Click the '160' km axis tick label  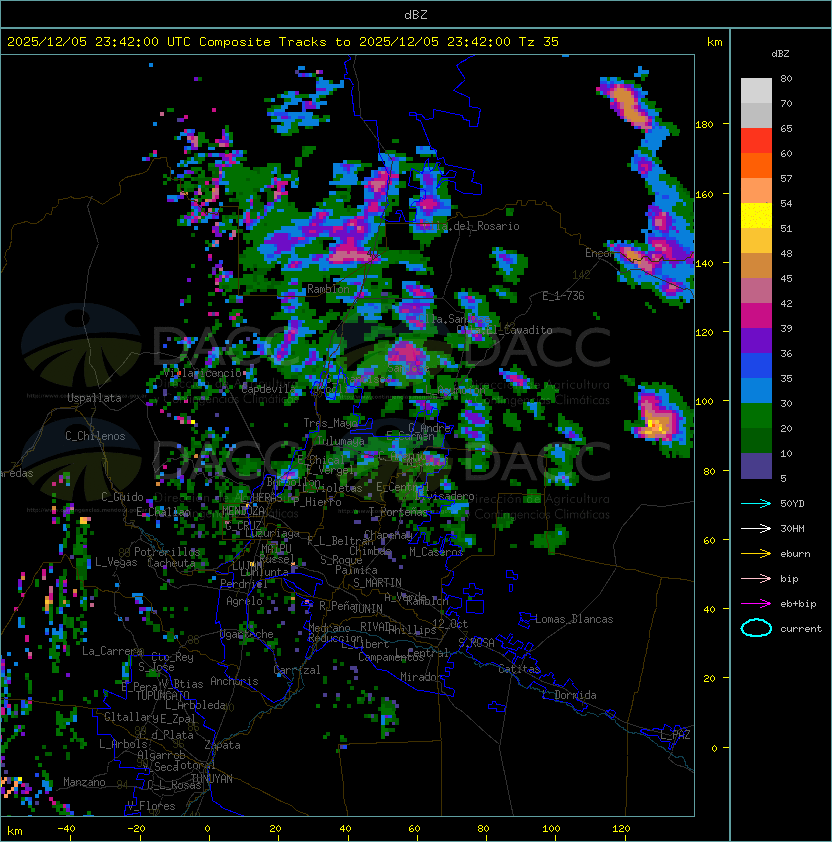[x=704, y=194]
